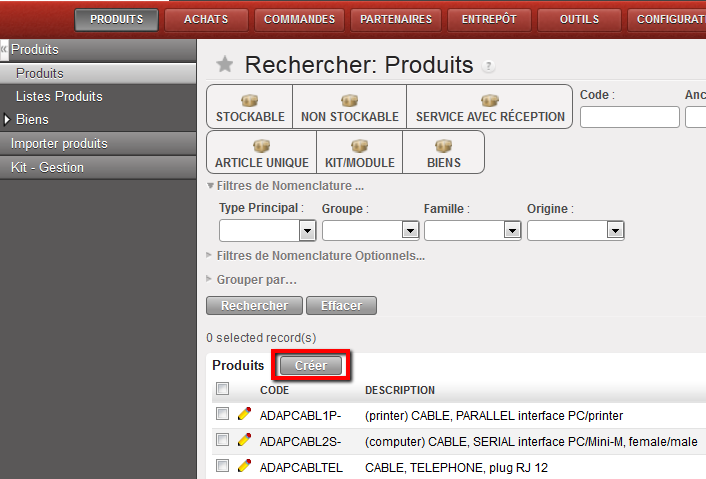The width and height of the screenshot is (706, 479).
Task: Select the Stockable filter icon
Action: point(249,101)
